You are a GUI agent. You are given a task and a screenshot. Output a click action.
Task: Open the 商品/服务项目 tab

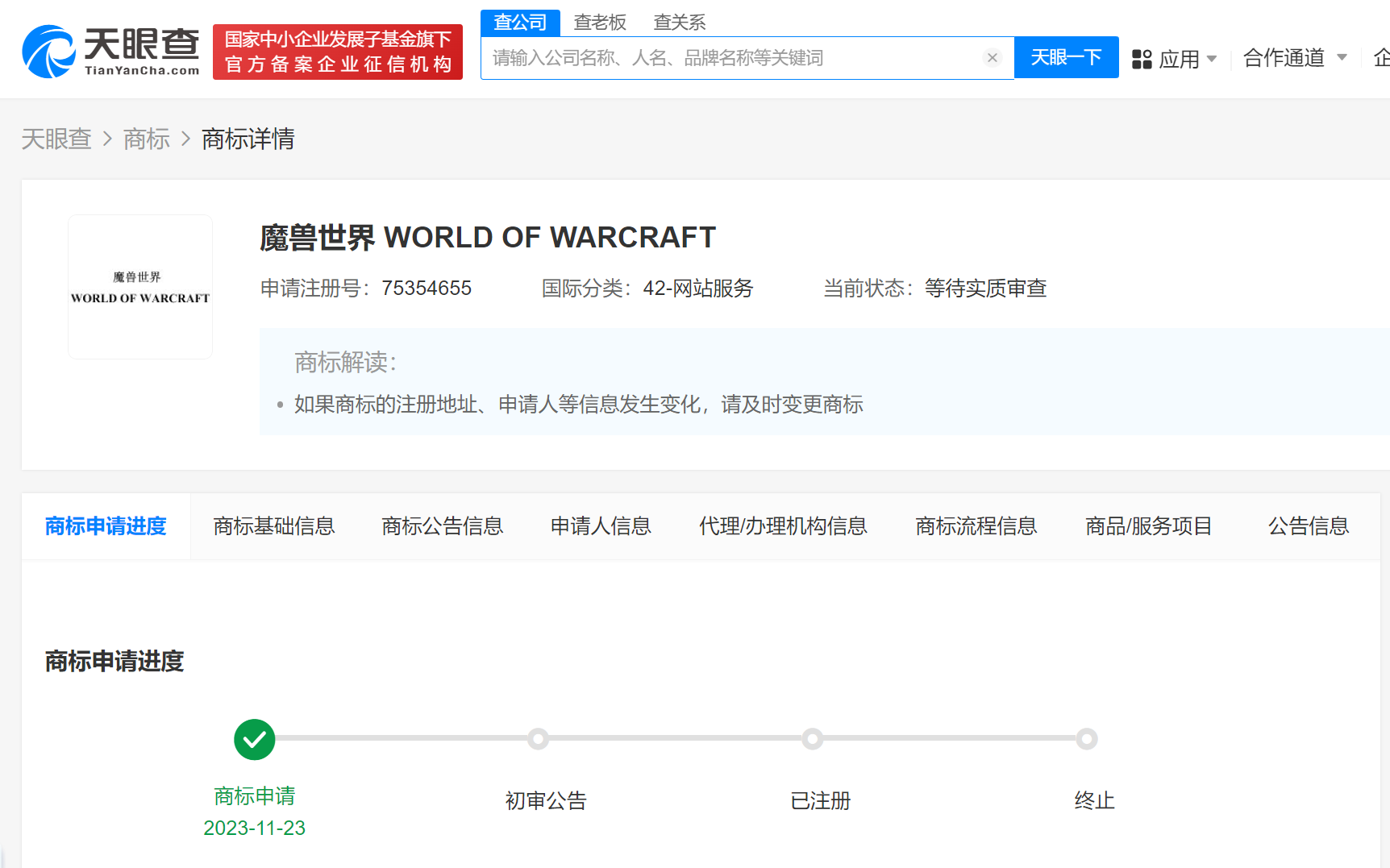click(1149, 526)
